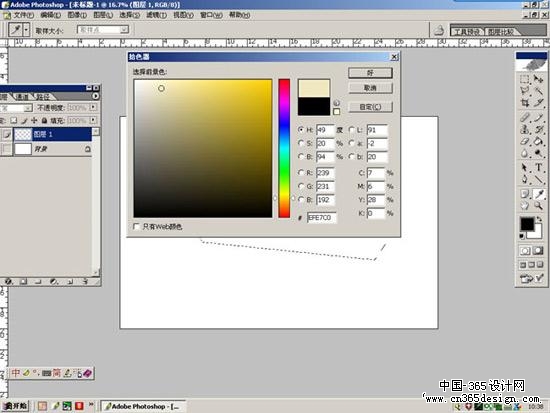Confirm color picker with OK button
The width and height of the screenshot is (550, 413).
pos(370,73)
